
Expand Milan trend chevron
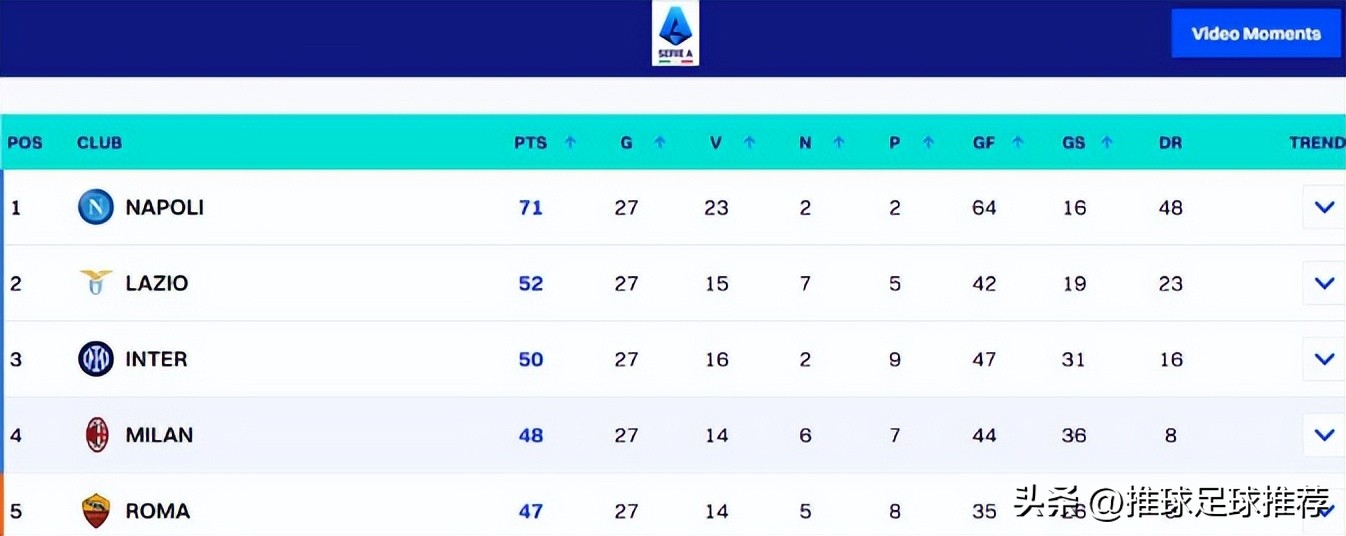click(1324, 435)
